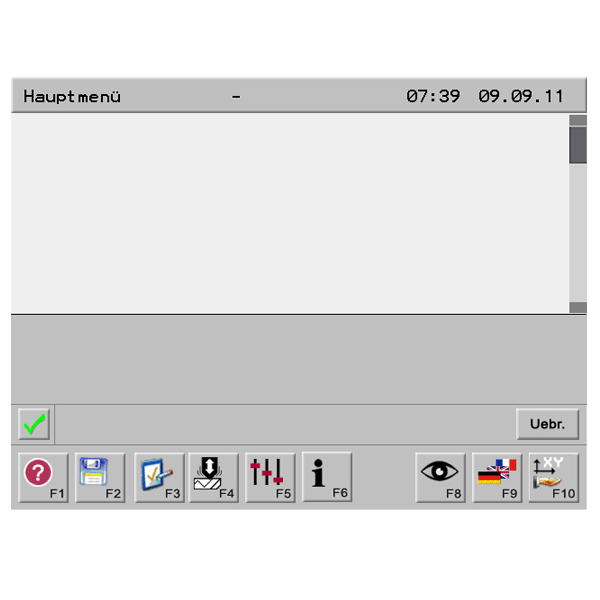The height and width of the screenshot is (600, 600).
Task: Click the F2 floppy disk save icon
Action: pyautogui.click(x=100, y=478)
